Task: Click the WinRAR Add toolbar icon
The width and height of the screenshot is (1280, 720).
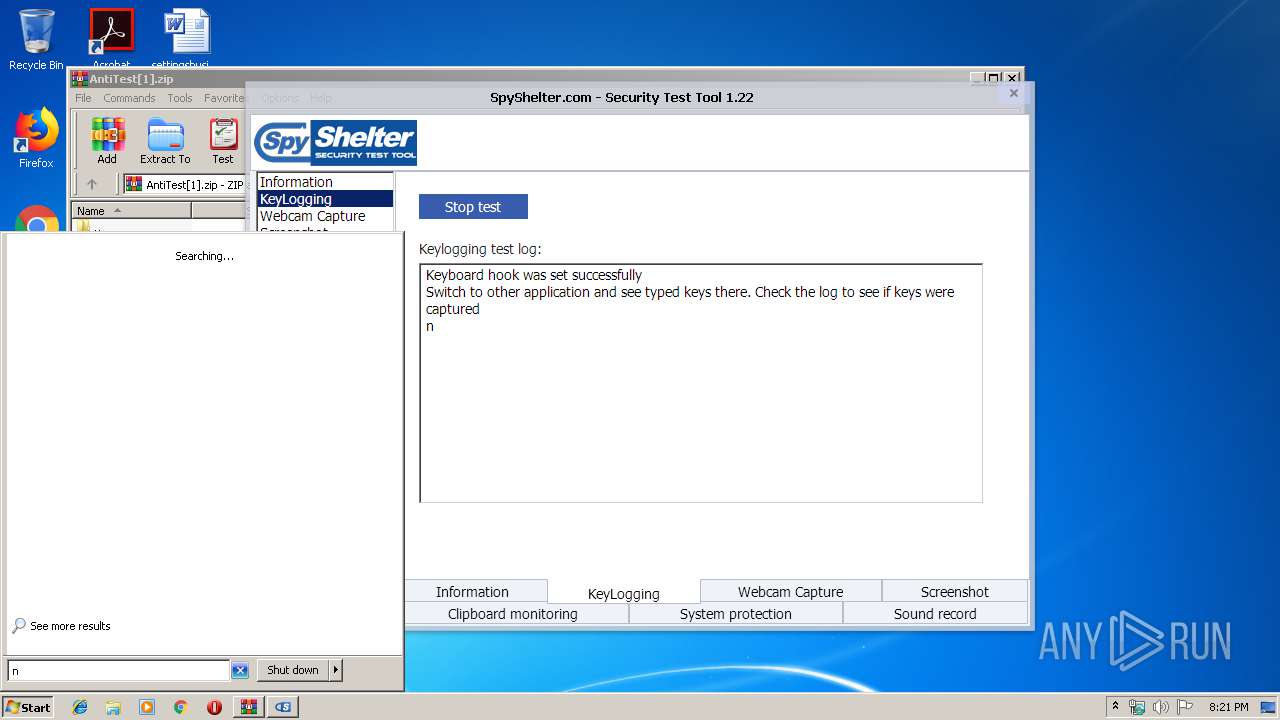Action: 107,141
